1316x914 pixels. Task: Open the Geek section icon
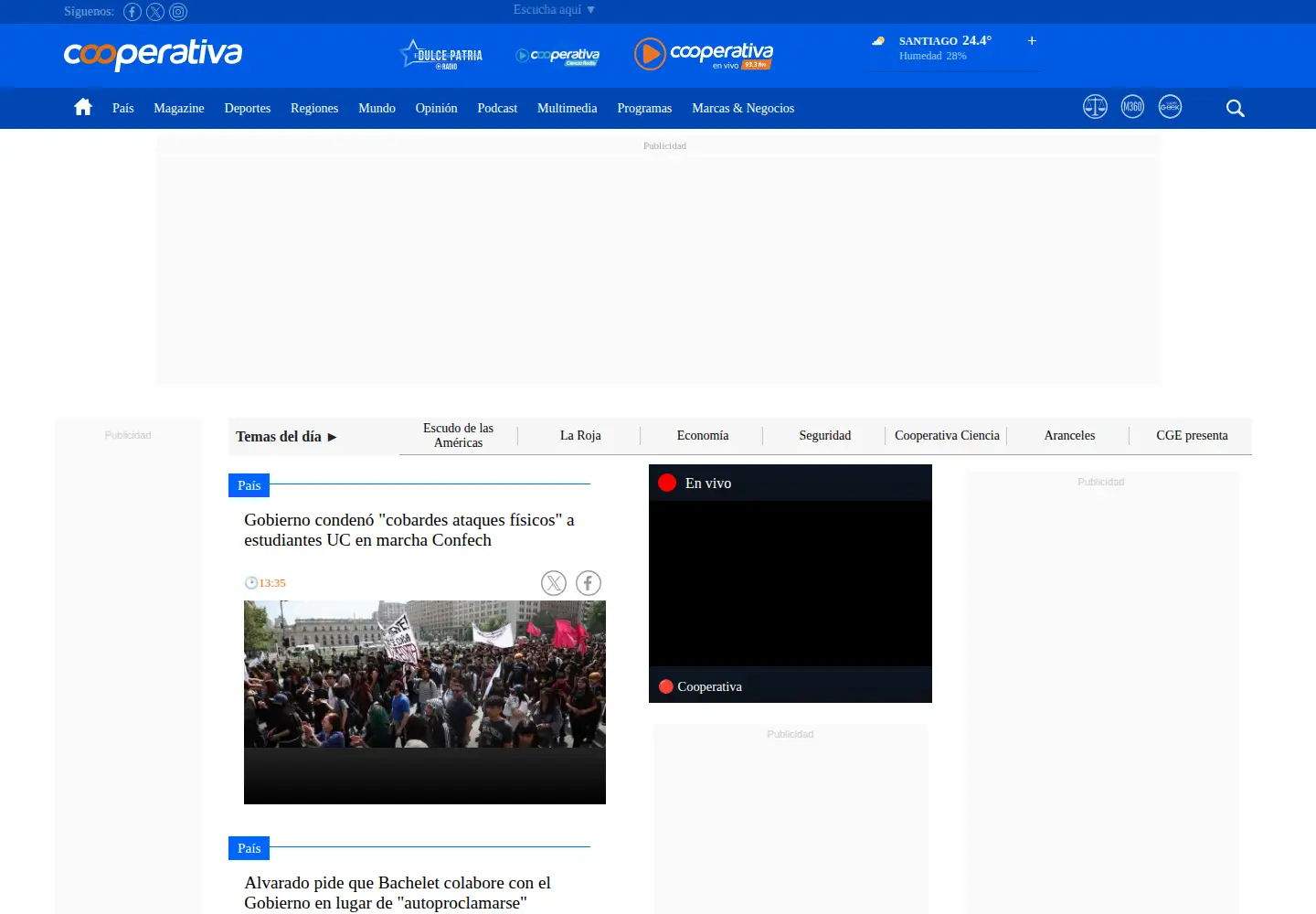(1170, 107)
